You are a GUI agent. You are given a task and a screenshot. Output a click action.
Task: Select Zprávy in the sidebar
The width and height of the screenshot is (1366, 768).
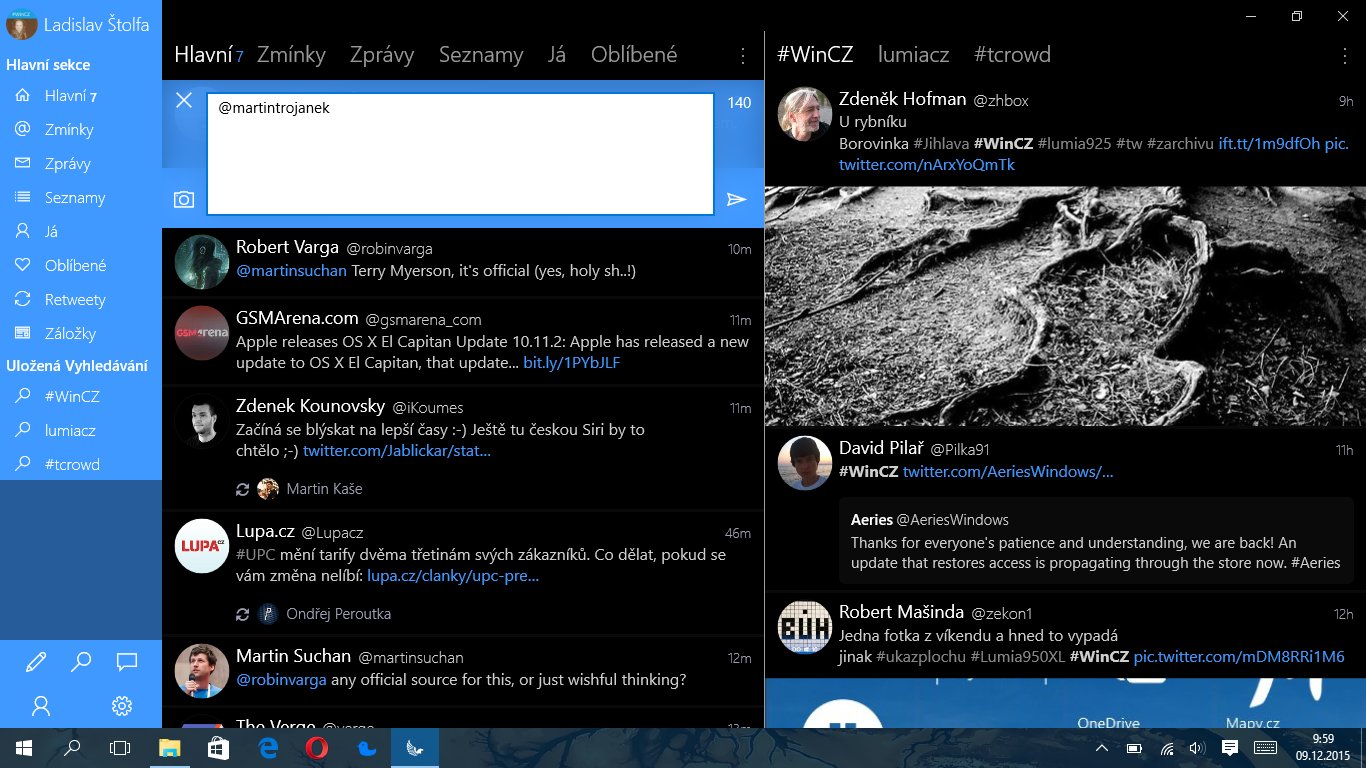pos(81,164)
